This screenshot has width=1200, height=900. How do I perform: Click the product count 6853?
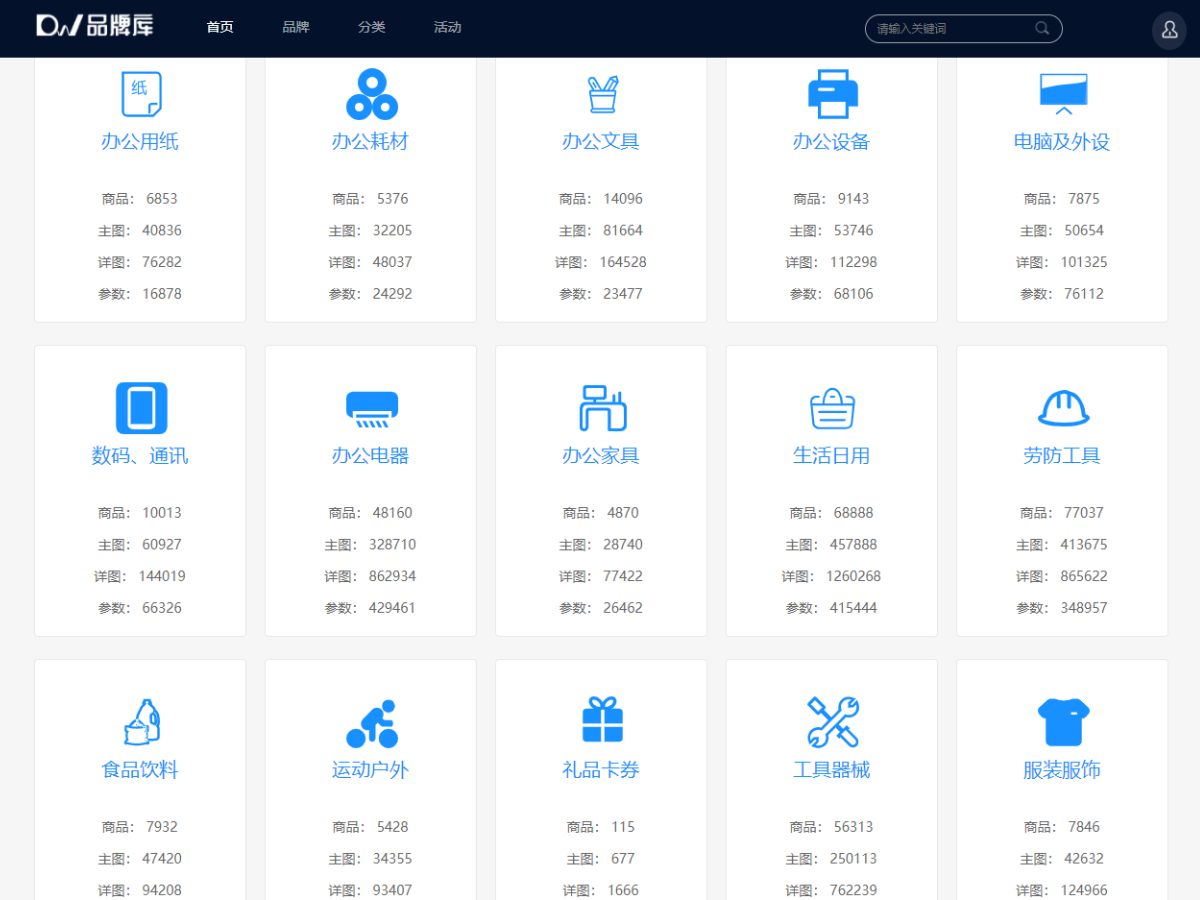coord(162,199)
